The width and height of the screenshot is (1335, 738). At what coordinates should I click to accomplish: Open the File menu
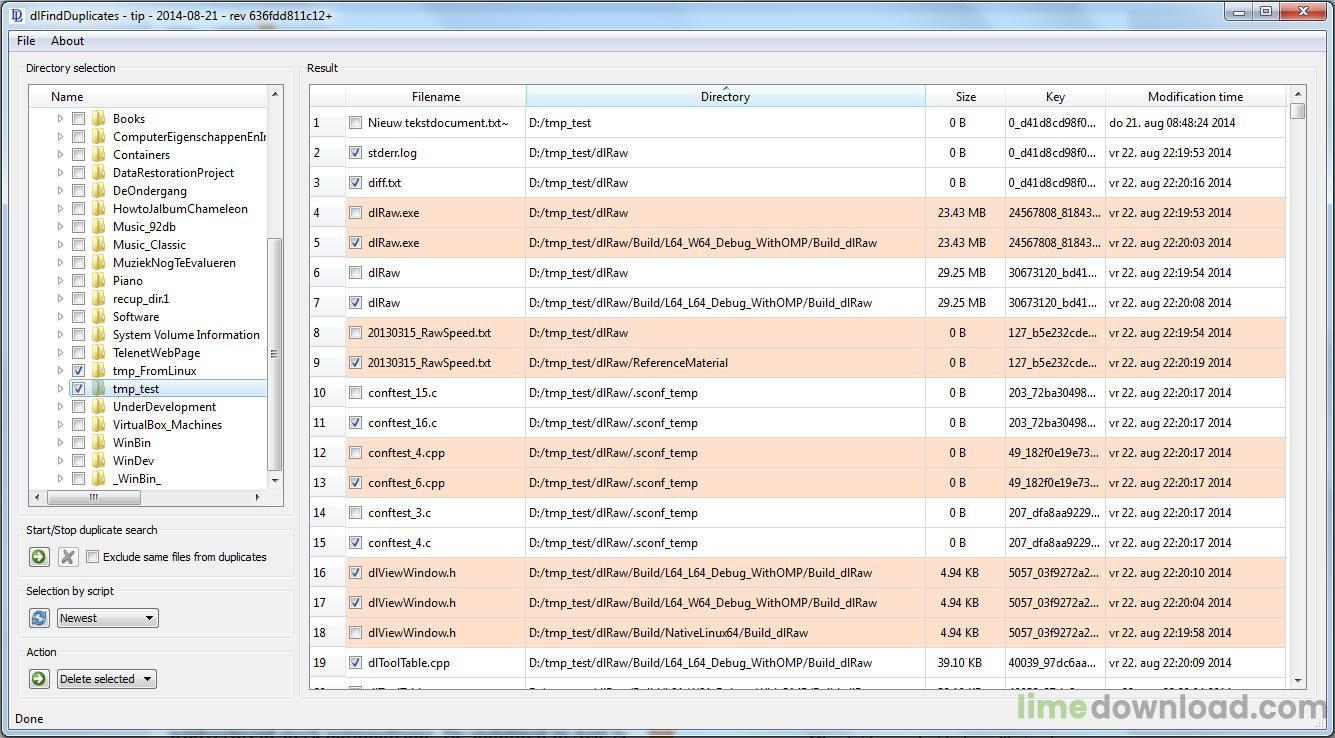26,41
